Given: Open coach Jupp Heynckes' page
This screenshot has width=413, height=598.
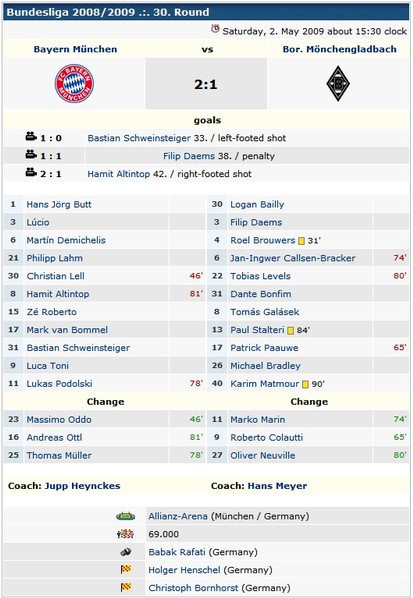Looking at the screenshot, I should point(82,486).
